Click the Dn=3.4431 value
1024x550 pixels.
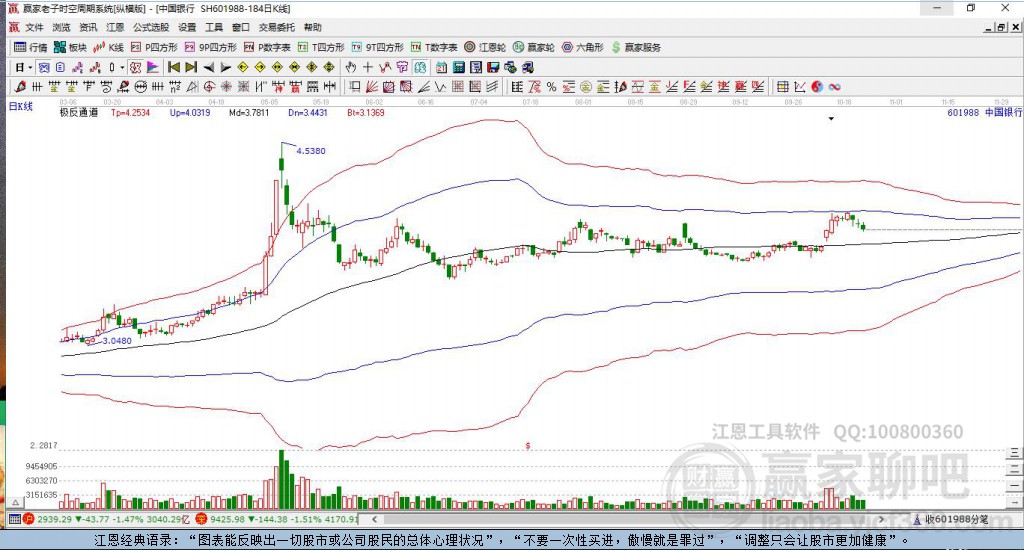308,112
